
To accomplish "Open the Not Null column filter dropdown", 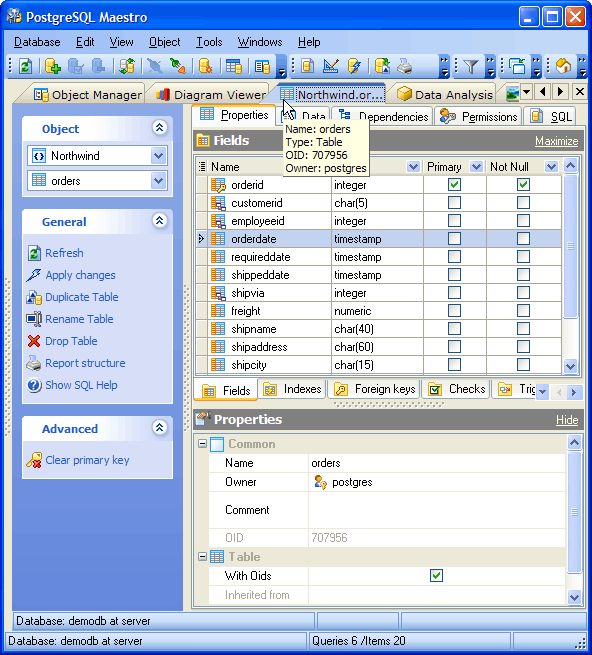I will tap(551, 167).
